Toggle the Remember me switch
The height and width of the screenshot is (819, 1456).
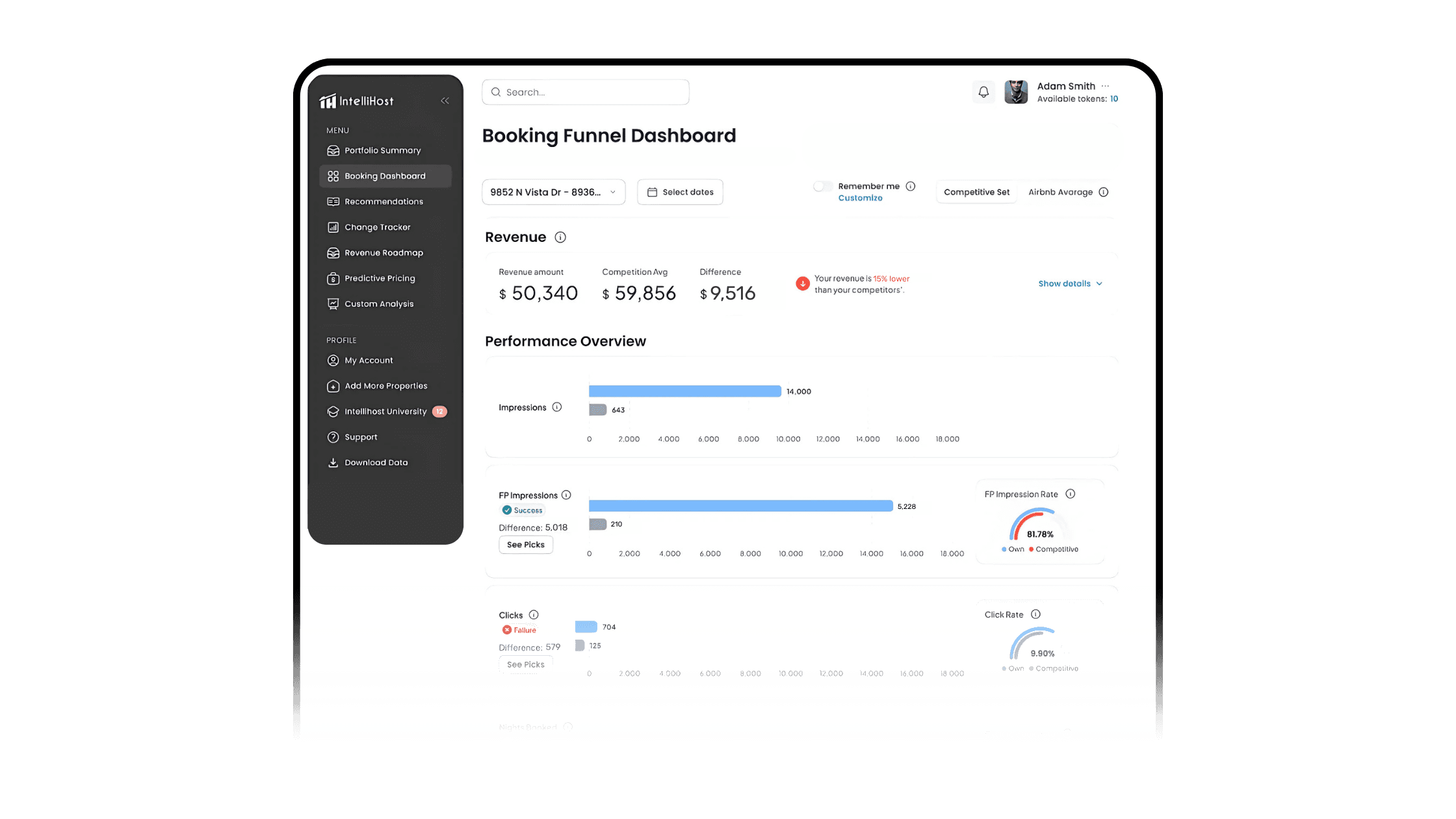(822, 187)
